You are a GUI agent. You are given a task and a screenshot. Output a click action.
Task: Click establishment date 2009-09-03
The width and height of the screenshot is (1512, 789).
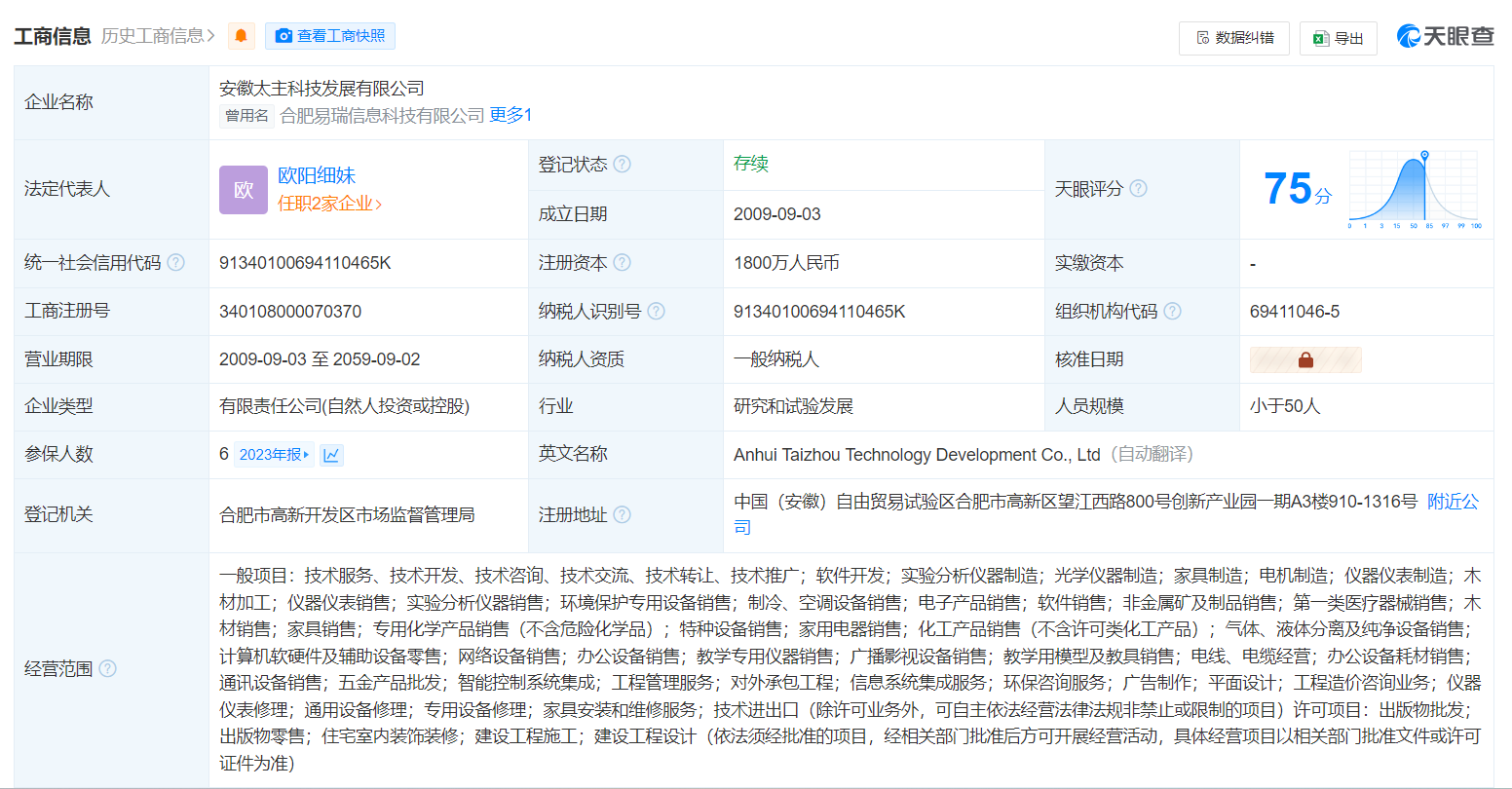click(777, 214)
